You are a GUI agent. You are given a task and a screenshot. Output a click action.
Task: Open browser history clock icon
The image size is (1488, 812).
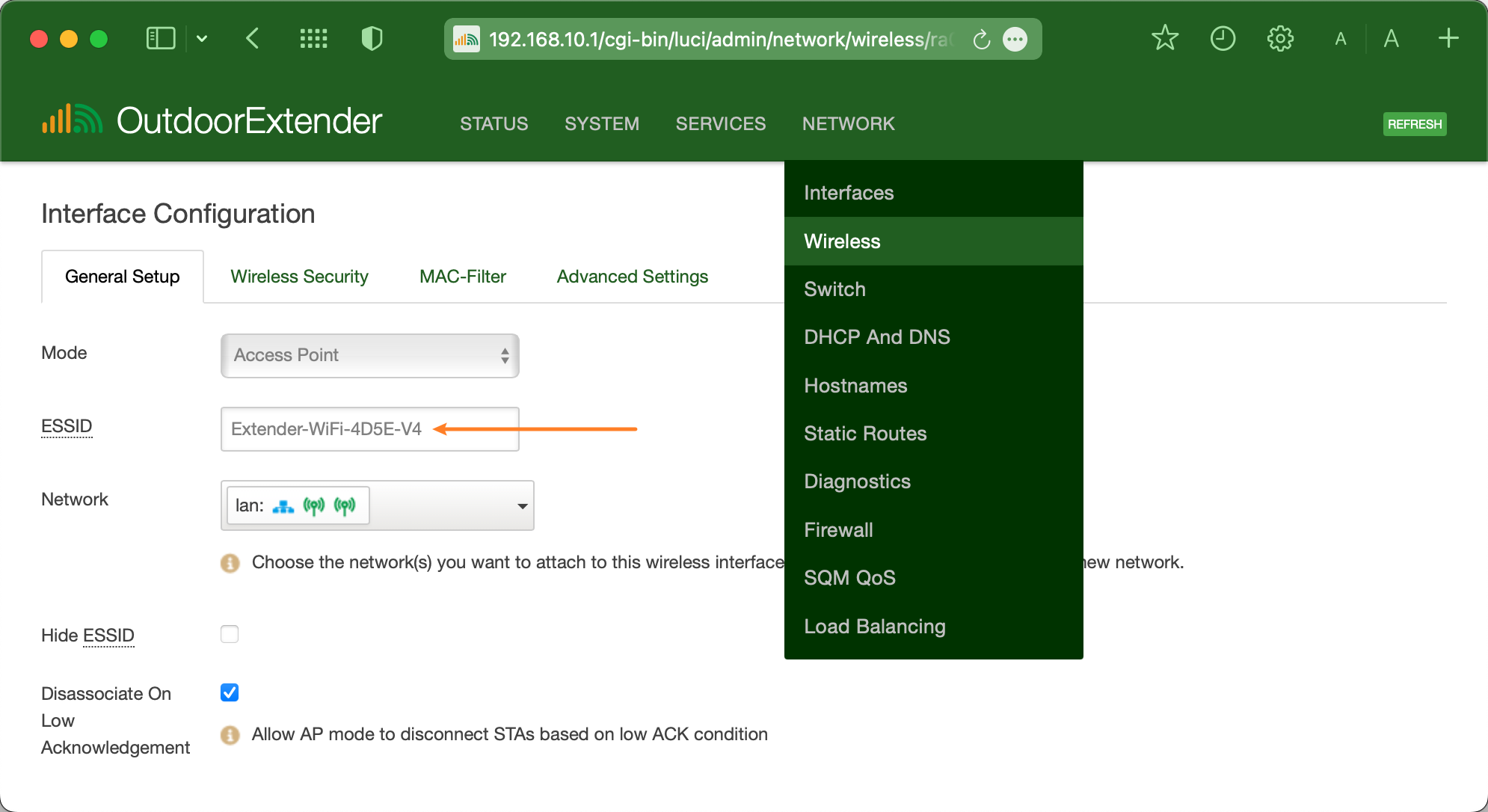[1223, 38]
